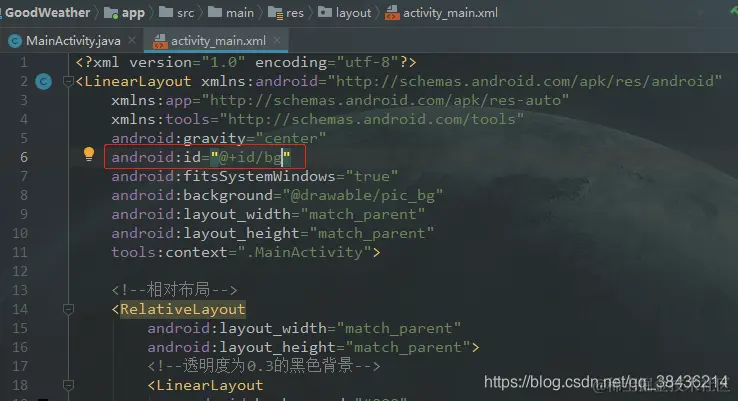Click the root LinearLayout tag name on line 2
Viewport: 738px width, 401px height.
(x=137, y=81)
